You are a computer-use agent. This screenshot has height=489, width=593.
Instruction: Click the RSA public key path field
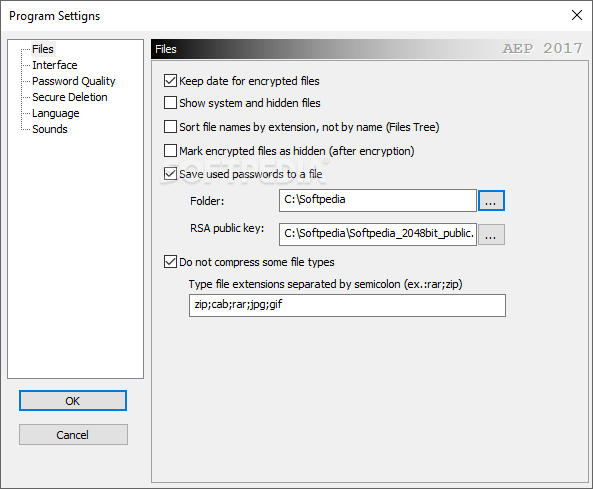pos(377,234)
